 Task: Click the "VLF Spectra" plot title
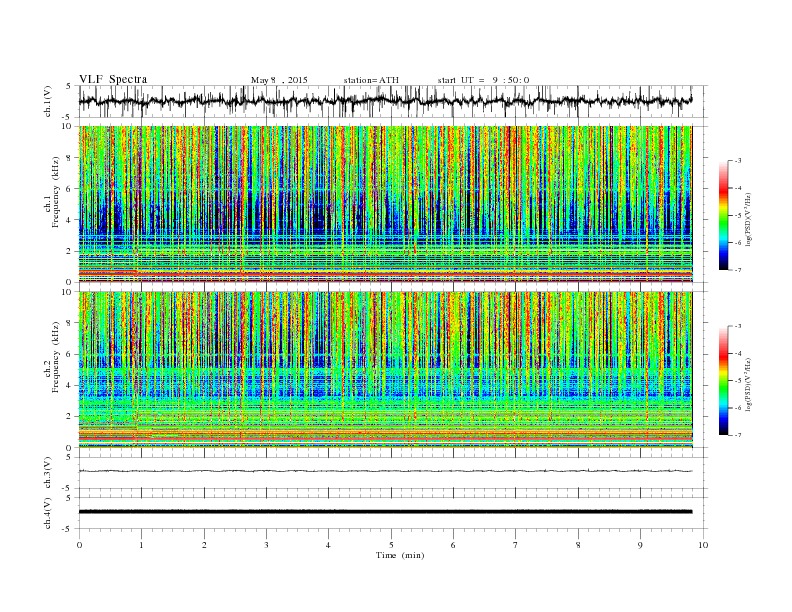113,79
